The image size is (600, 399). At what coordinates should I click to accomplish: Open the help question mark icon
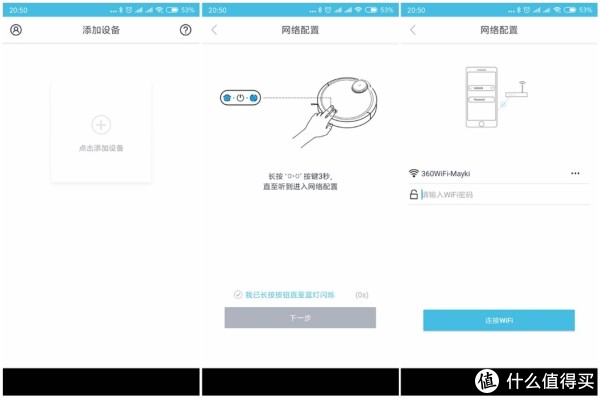tap(186, 30)
